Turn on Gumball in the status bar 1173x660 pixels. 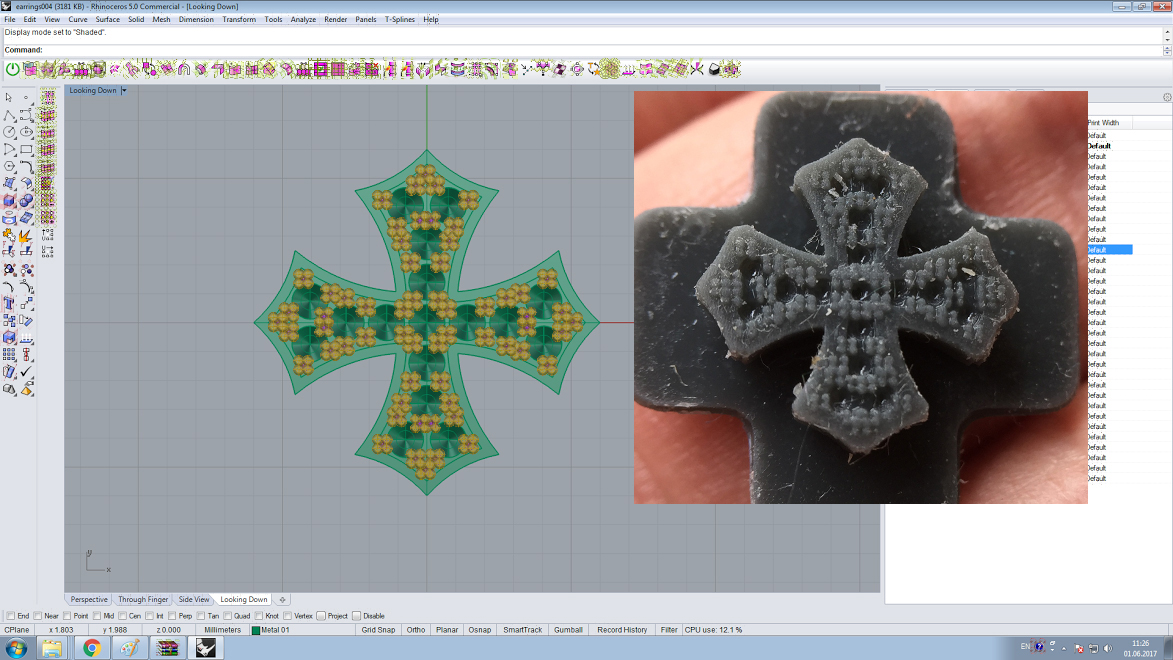tap(568, 630)
